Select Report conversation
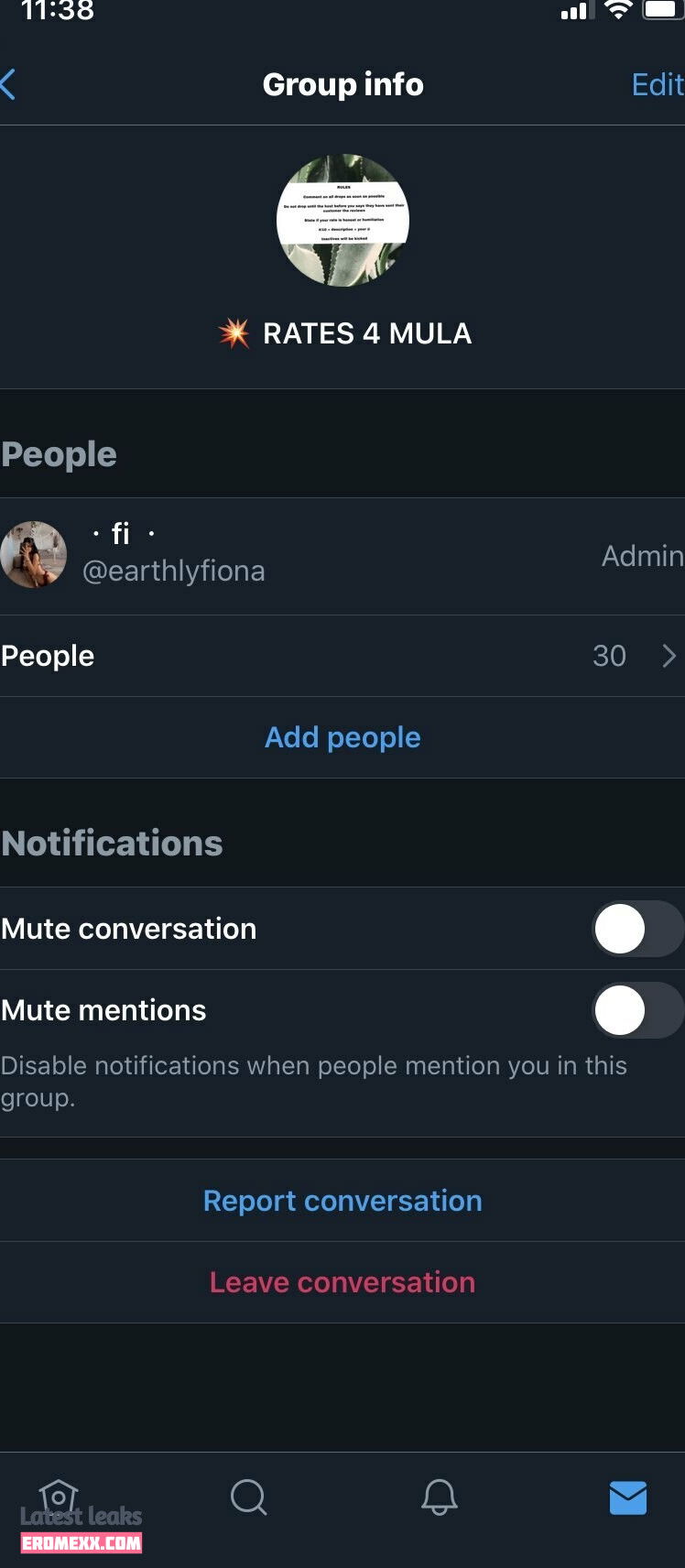Viewport: 685px width, 1568px height. coord(342,1201)
